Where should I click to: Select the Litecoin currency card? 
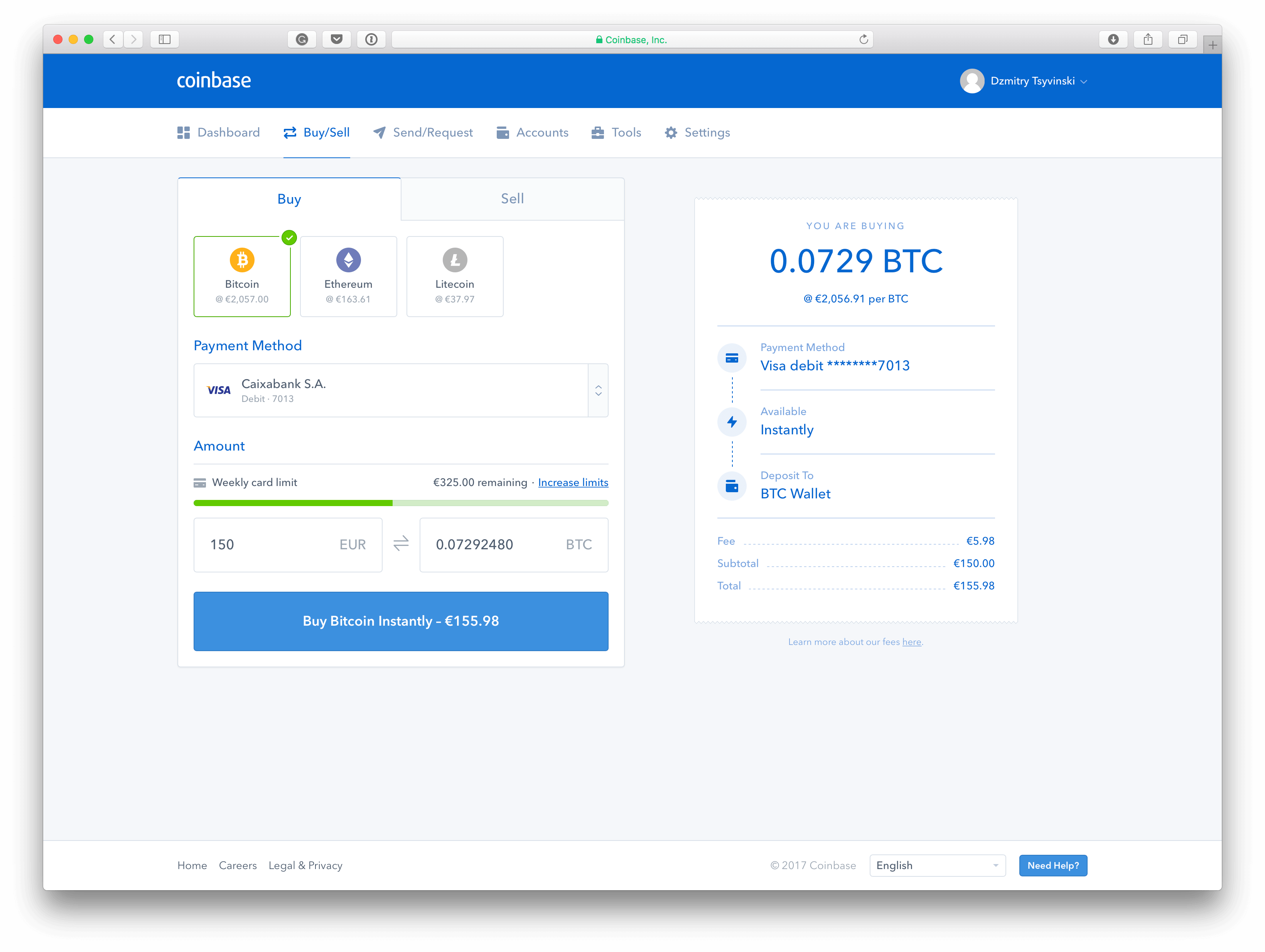pyautogui.click(x=455, y=276)
